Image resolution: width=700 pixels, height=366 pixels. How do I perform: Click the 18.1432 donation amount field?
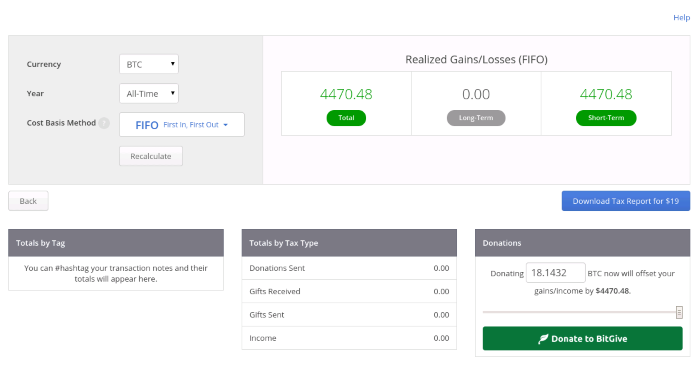pos(555,273)
